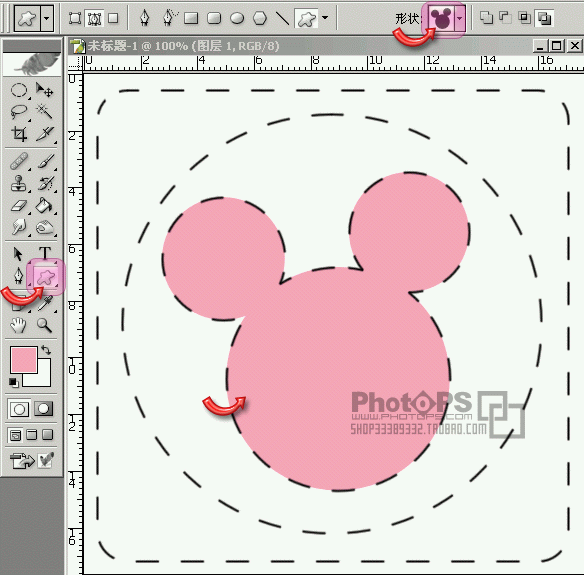Click the Mickey shape thumbnail in 形状 picker
Screen dimensions: 584x575
click(441, 18)
